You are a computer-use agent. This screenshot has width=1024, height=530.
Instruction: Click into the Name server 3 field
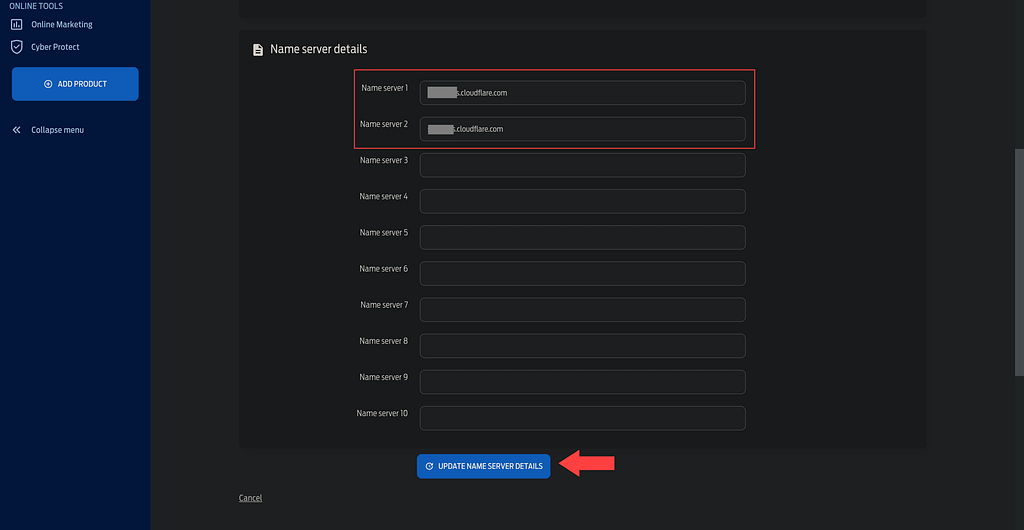[x=582, y=165]
